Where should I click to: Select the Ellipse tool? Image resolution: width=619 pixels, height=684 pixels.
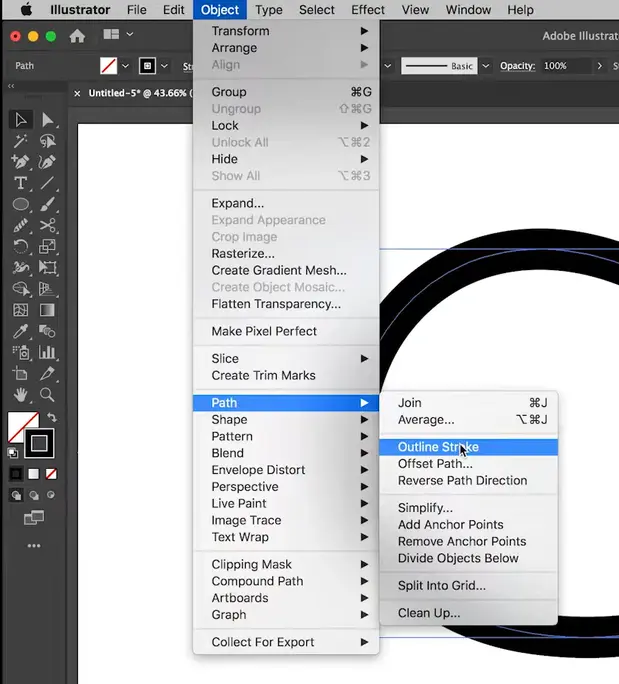[x=20, y=204]
